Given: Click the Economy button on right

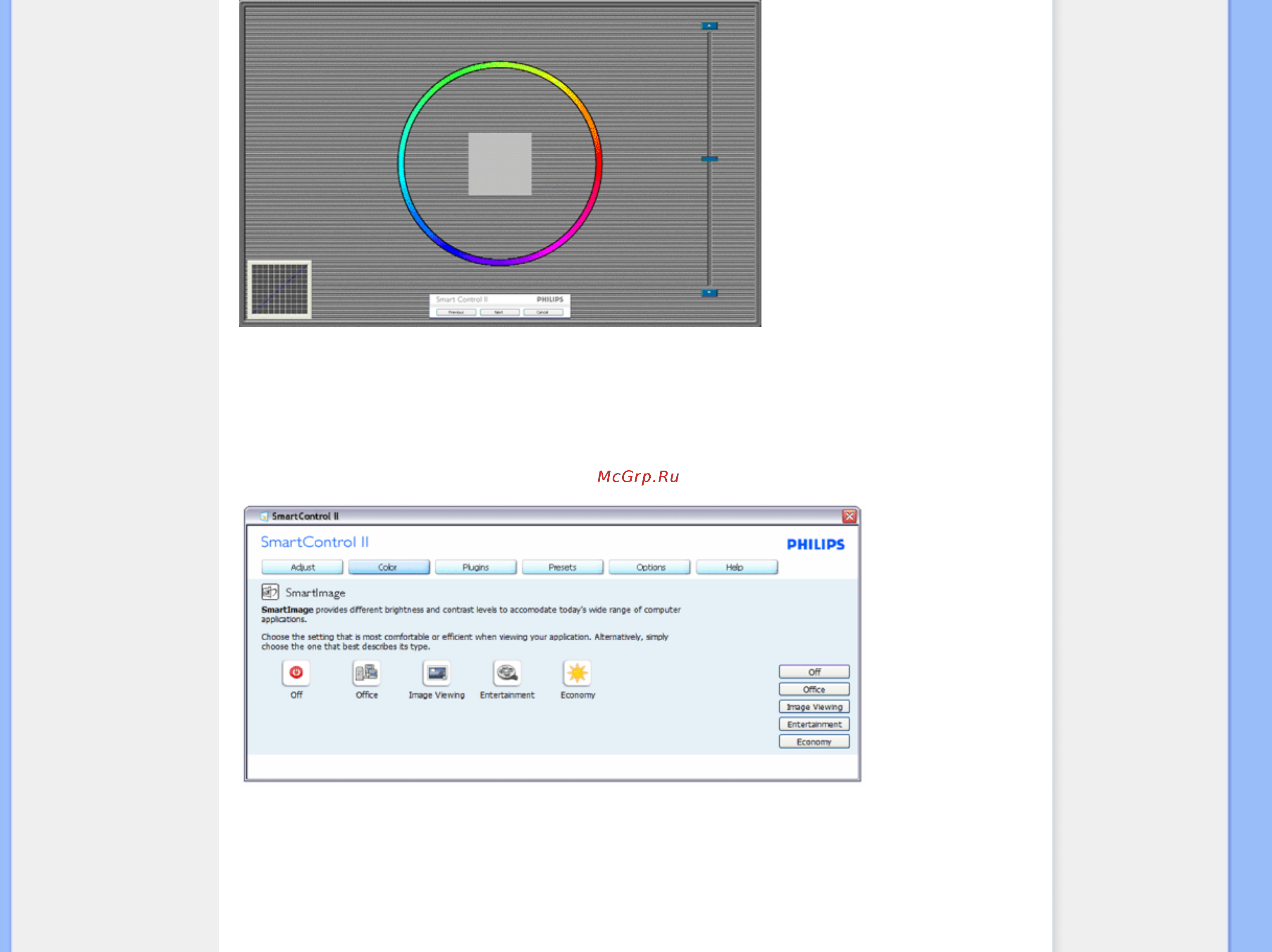Looking at the screenshot, I should (814, 742).
